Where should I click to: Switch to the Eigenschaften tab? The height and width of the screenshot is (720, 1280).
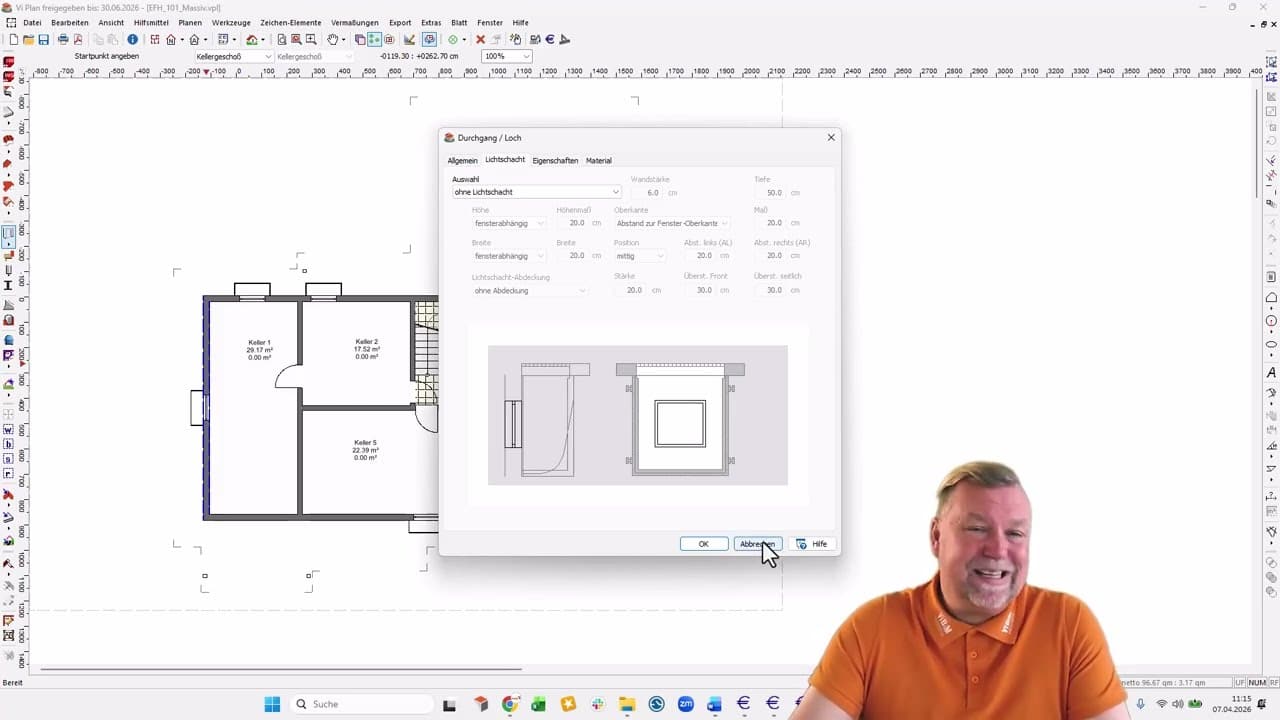click(x=555, y=161)
